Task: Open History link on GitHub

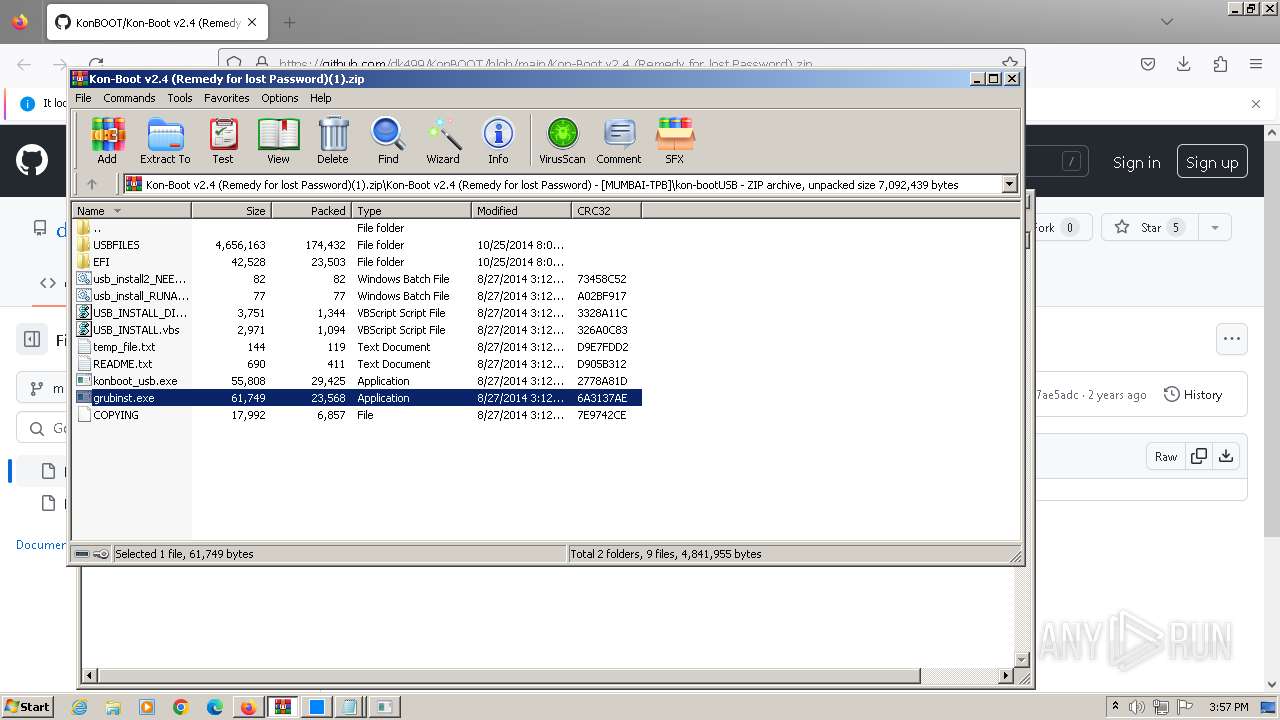Action: click(1193, 395)
